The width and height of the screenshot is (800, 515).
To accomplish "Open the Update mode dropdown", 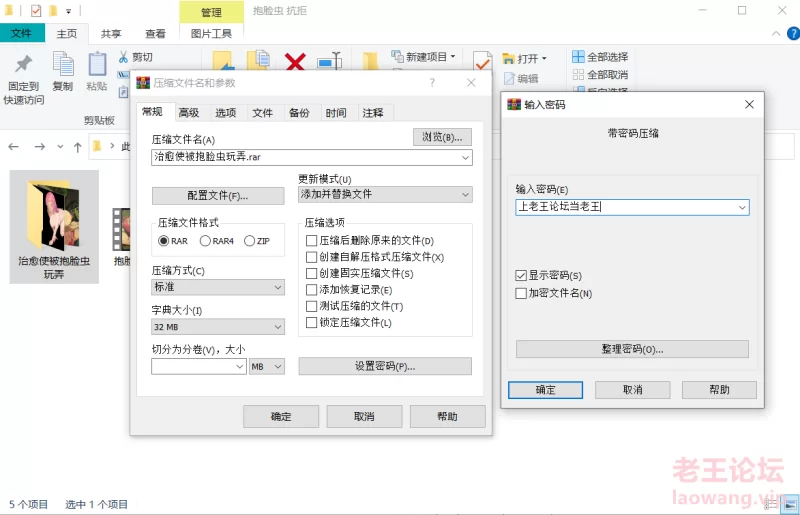I will click(385, 194).
